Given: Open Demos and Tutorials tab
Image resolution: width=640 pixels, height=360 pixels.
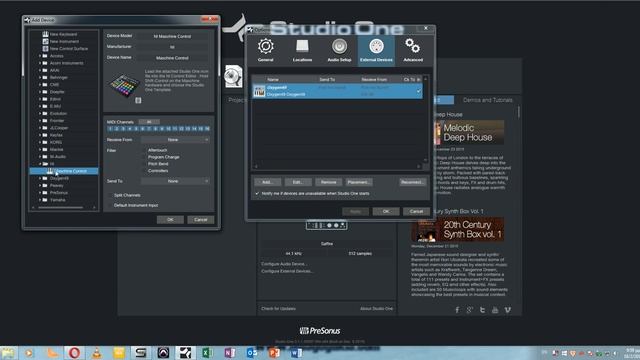Looking at the screenshot, I should (x=487, y=100).
